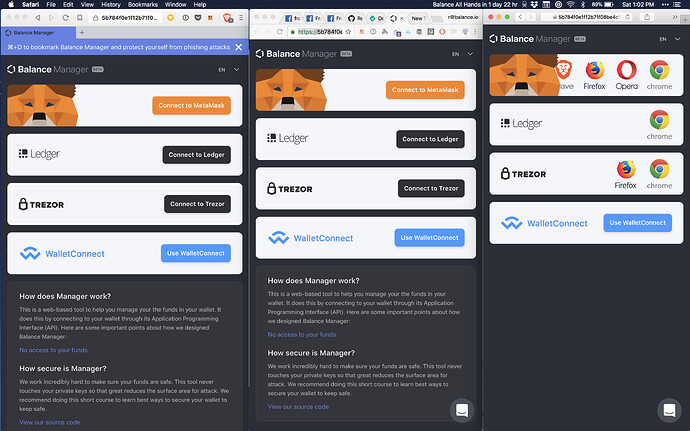Viewport: 690px width, 431px height.
Task: Click Connect to Trezor in Chrome window
Action: (431, 188)
